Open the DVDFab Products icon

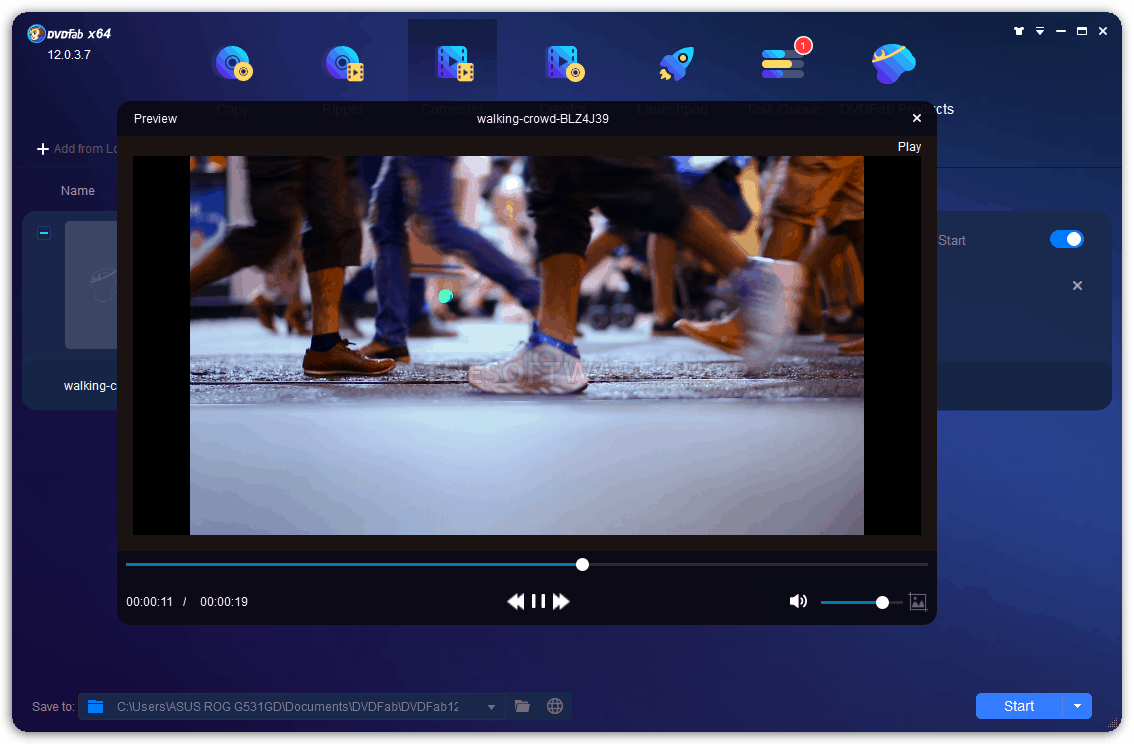pyautogui.click(x=894, y=63)
